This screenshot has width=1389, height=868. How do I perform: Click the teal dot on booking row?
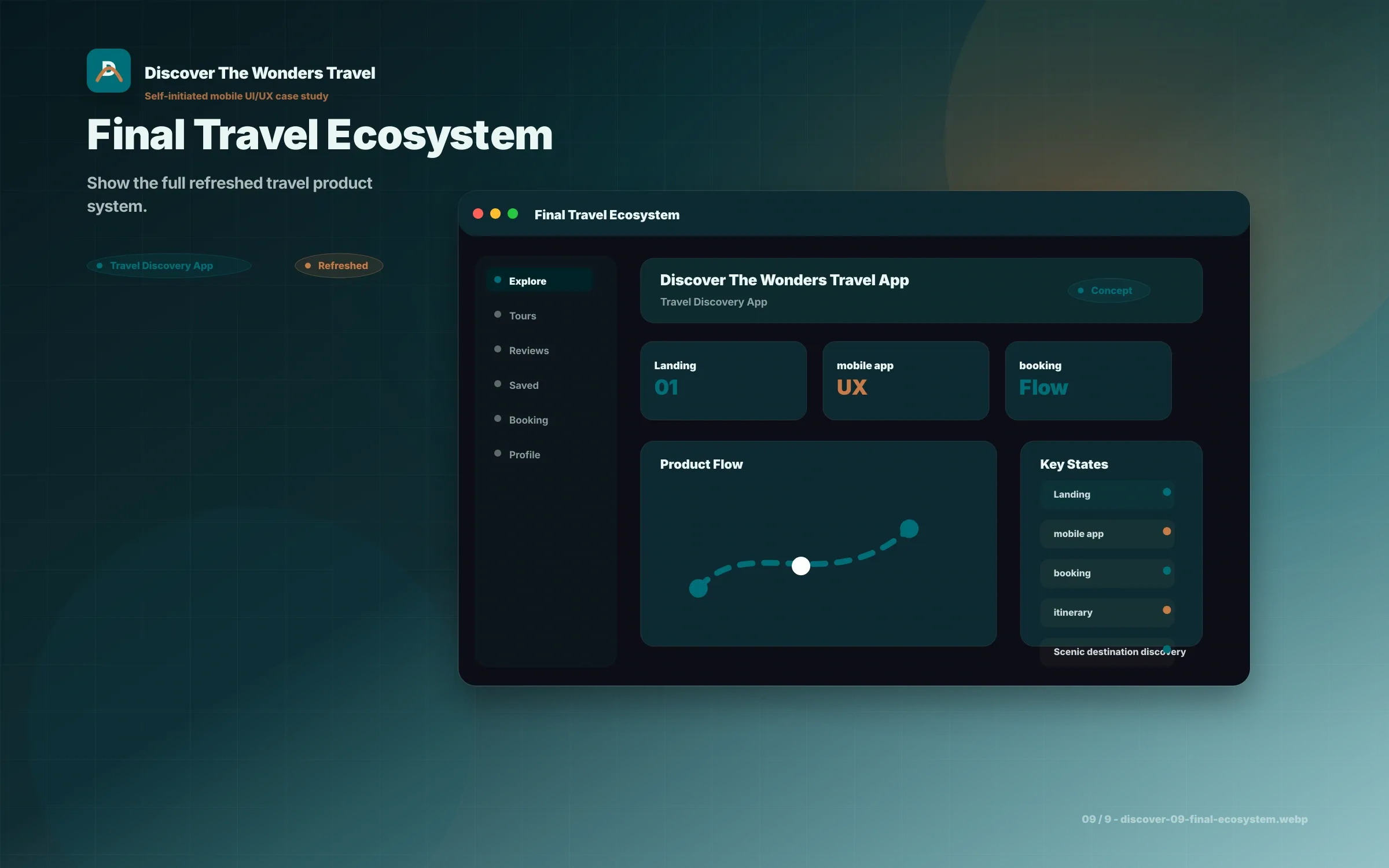(x=1167, y=571)
